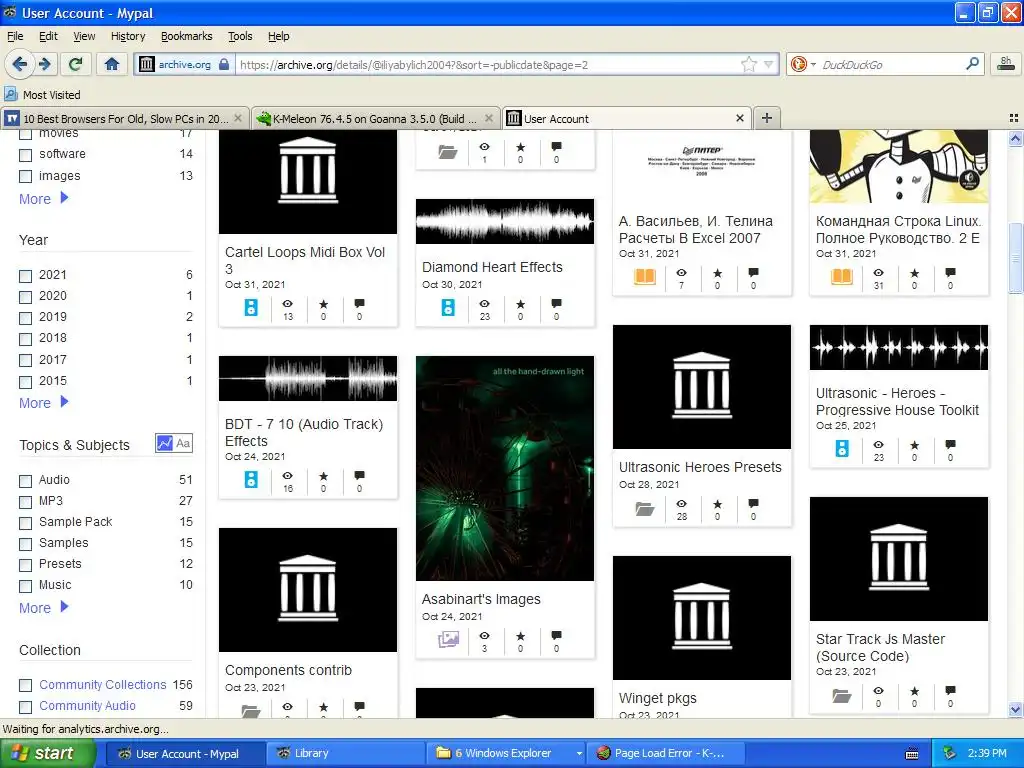Screen dimensions: 1024x768
Task: Click the comments icon under BDT - 7 10 Effects
Action: point(359,475)
